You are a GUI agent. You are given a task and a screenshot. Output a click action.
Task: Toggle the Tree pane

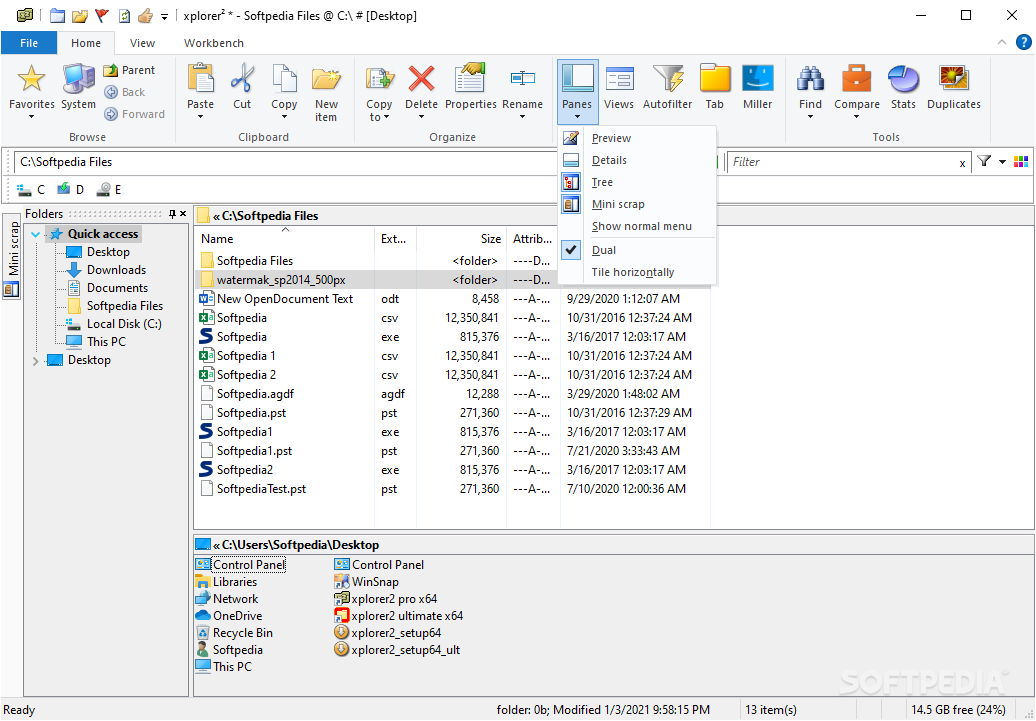[602, 182]
